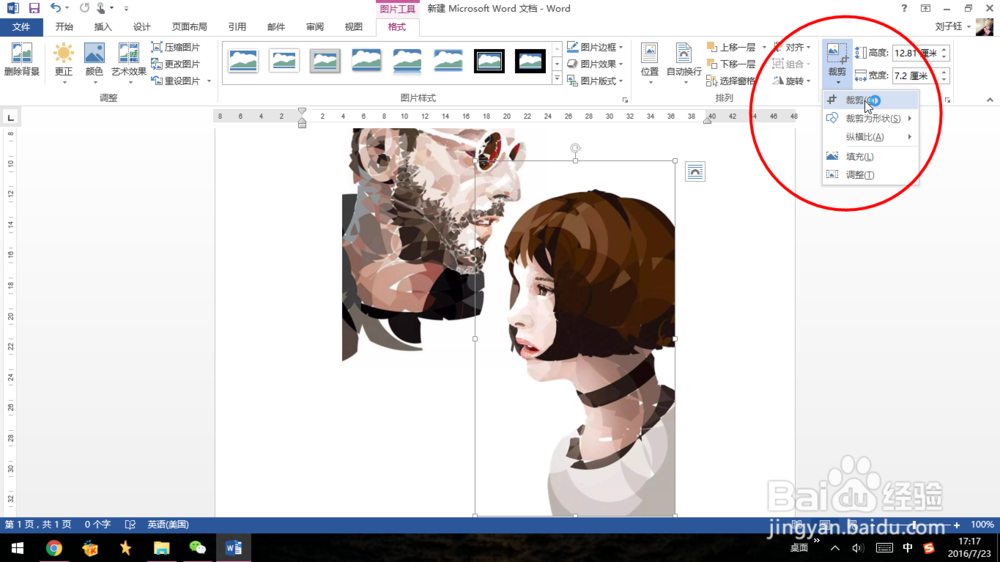The width and height of the screenshot is (1000, 562).
Task: Select Crop (裁剪) in the dropdown menu
Action: [871, 100]
